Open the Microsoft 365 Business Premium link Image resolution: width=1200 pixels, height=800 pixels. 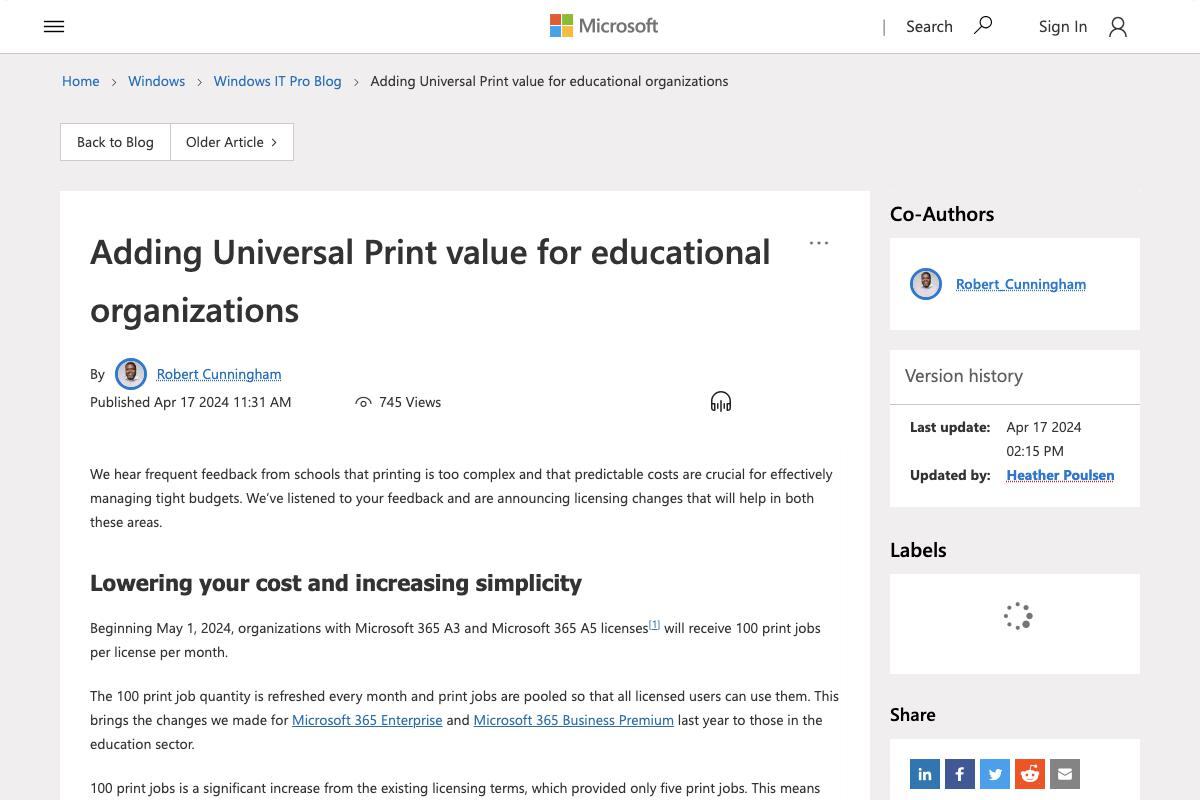(x=573, y=720)
